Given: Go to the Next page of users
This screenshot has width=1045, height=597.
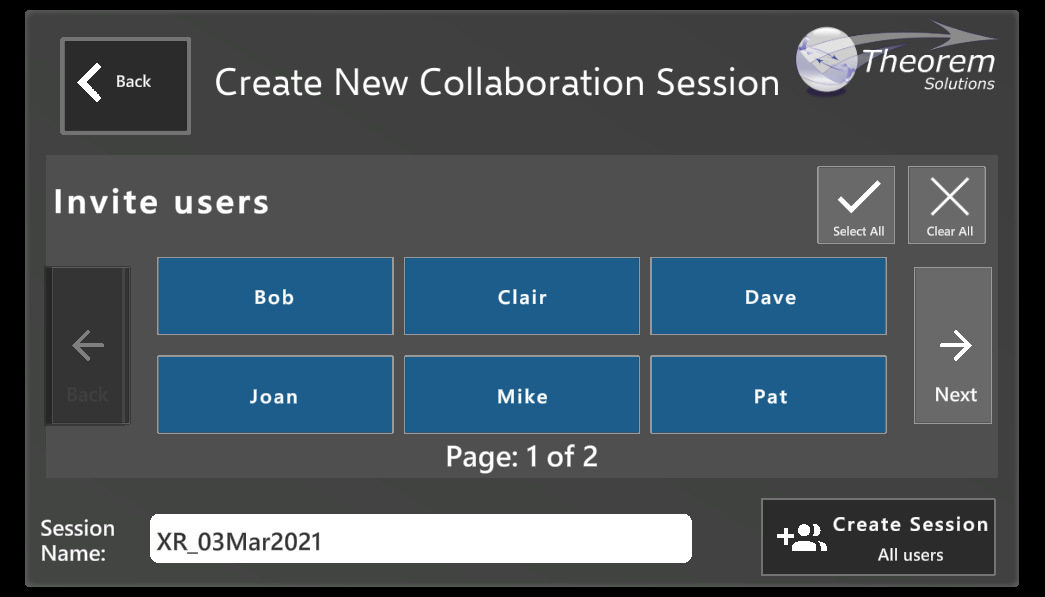Looking at the screenshot, I should pyautogui.click(x=953, y=346).
